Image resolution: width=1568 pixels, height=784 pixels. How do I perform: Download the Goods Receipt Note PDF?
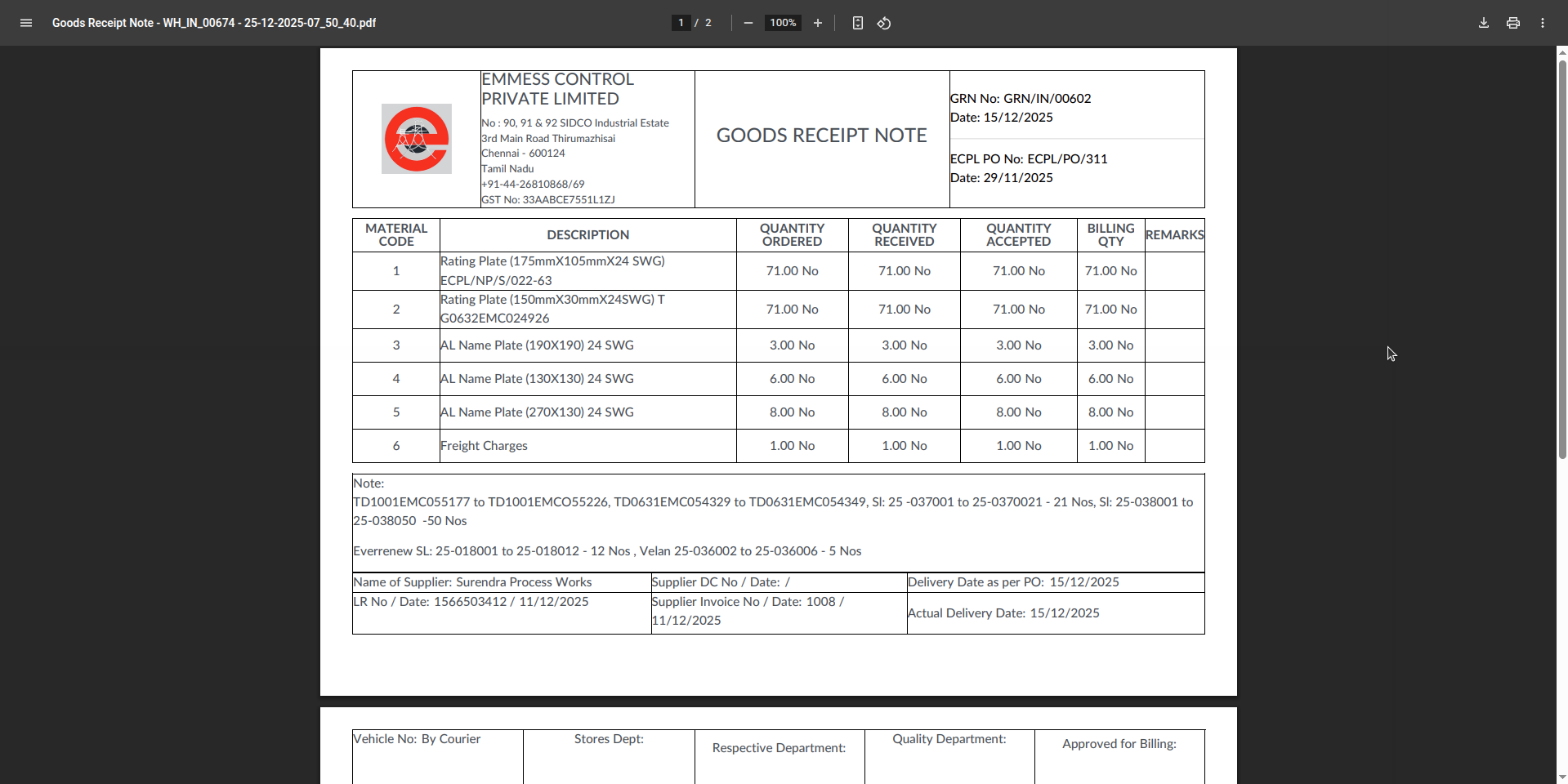[x=1484, y=23]
